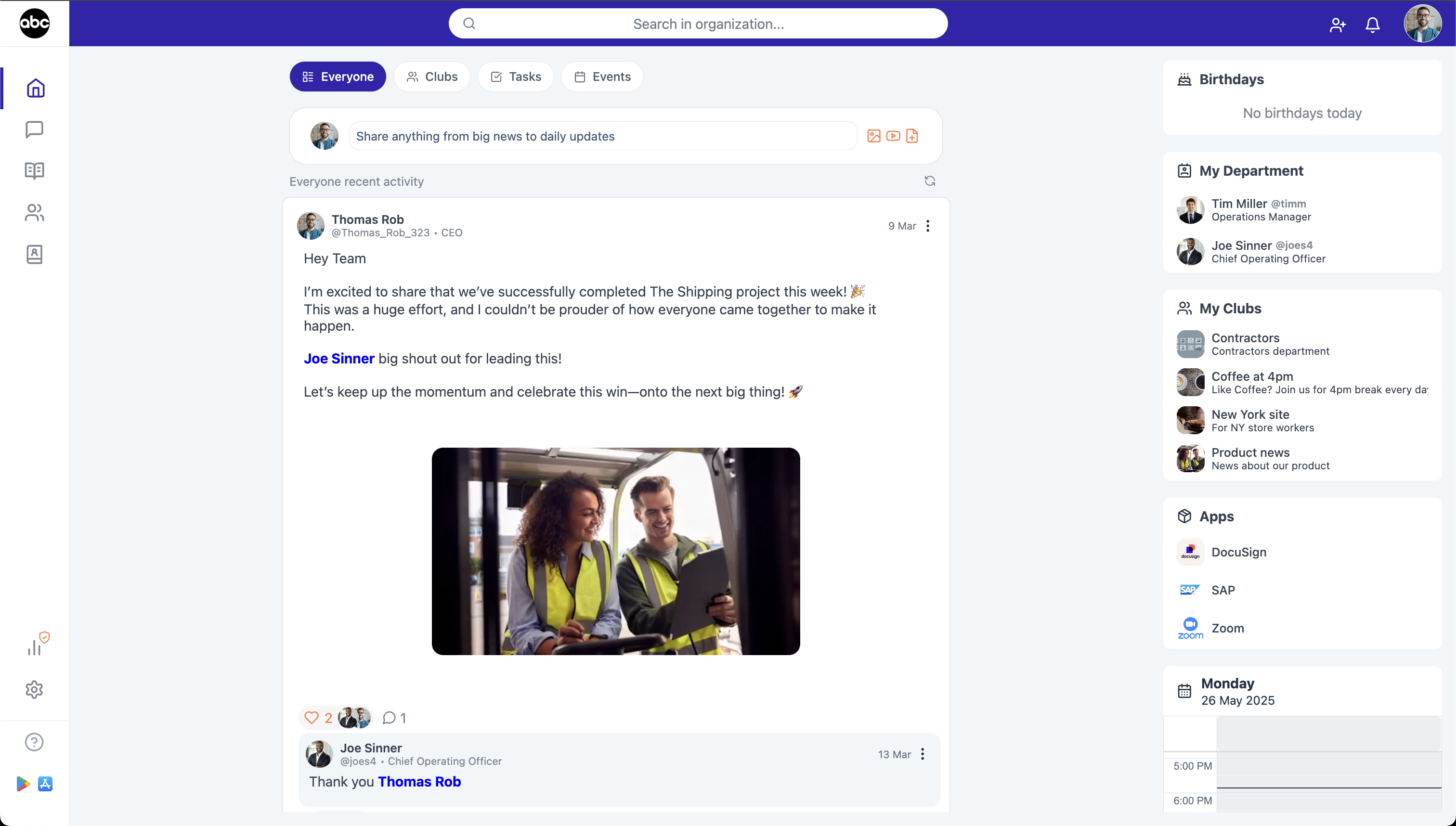The height and width of the screenshot is (826, 1456).
Task: Switch to the Clubs tab
Action: tap(432, 77)
